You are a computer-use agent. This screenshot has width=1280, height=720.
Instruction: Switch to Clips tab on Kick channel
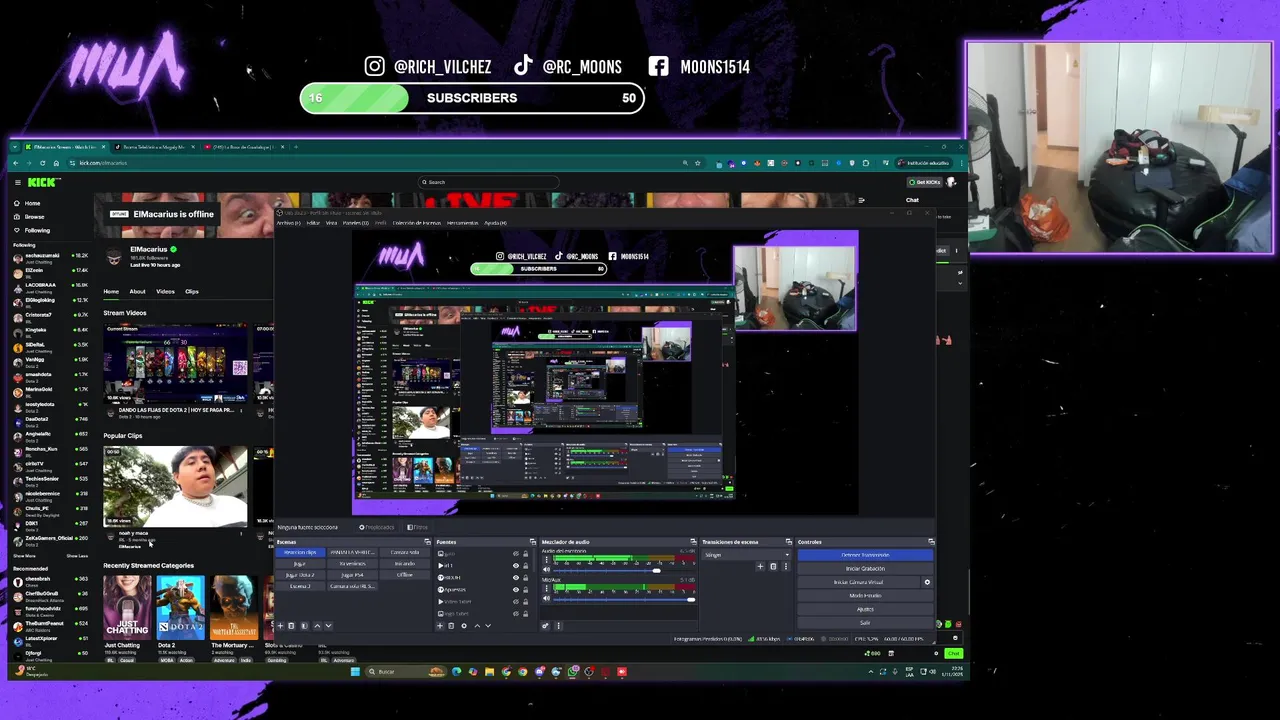192,292
